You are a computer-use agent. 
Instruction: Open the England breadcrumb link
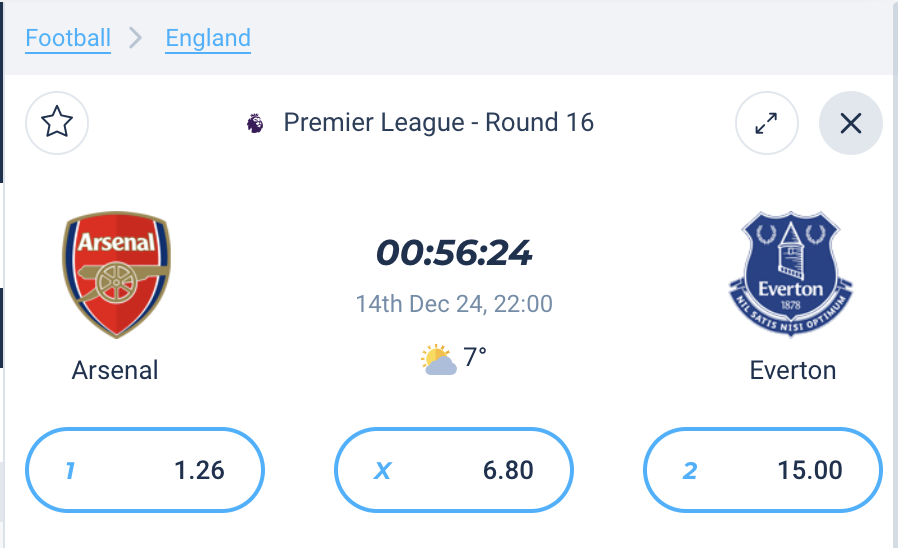pos(208,38)
